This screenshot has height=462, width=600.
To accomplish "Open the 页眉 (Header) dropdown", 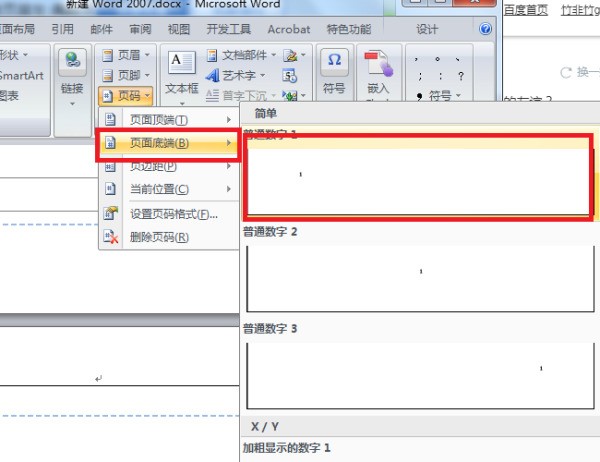I will coord(128,53).
